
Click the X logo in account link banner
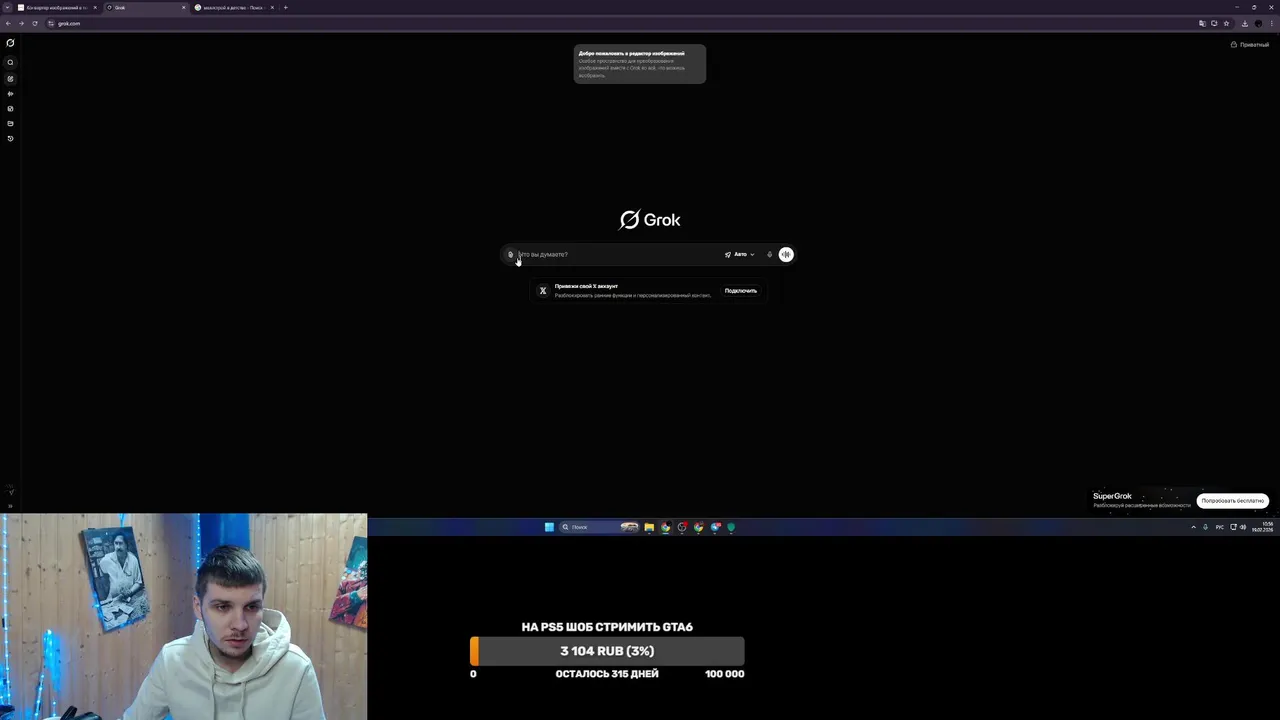pos(543,291)
